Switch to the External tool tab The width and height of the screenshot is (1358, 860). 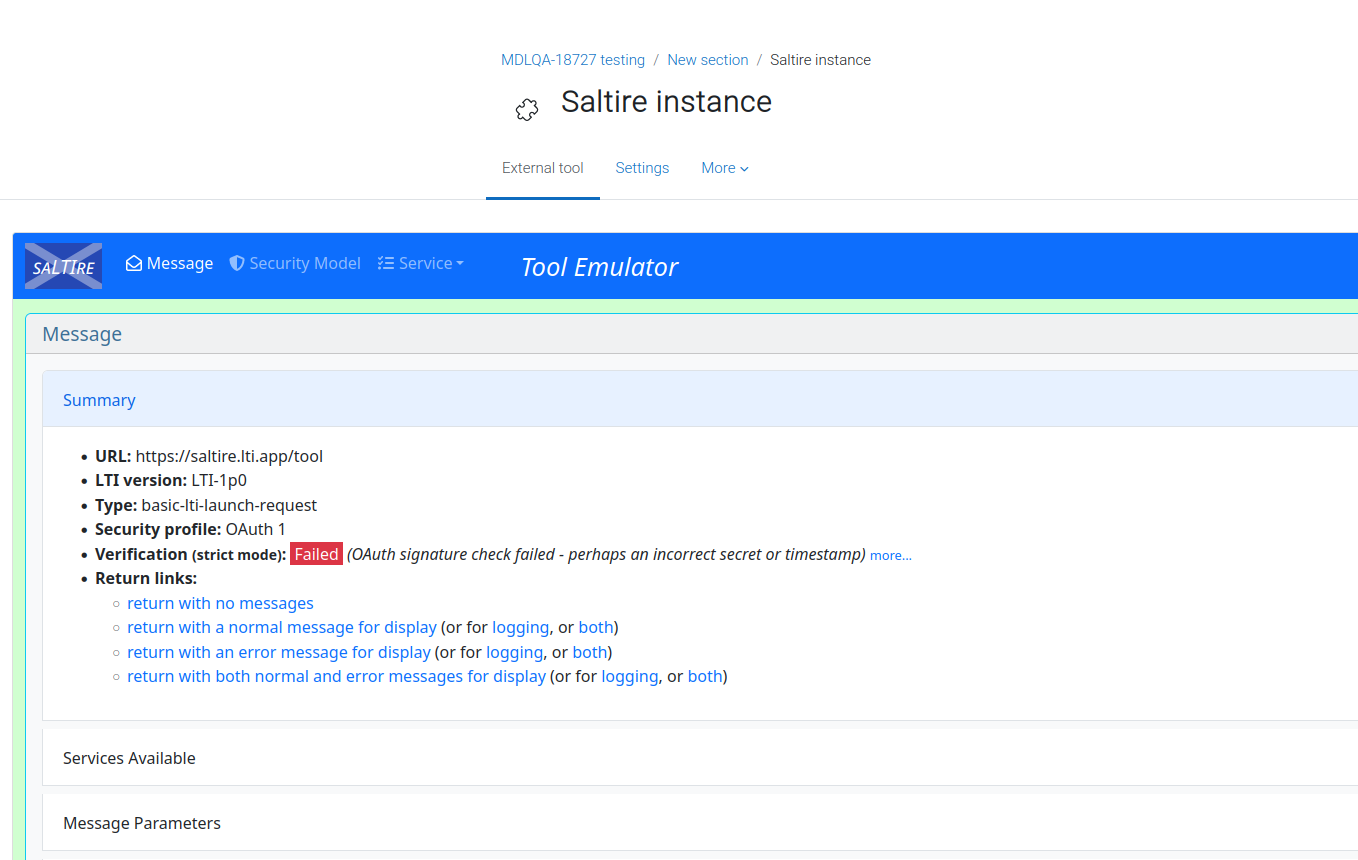click(543, 168)
